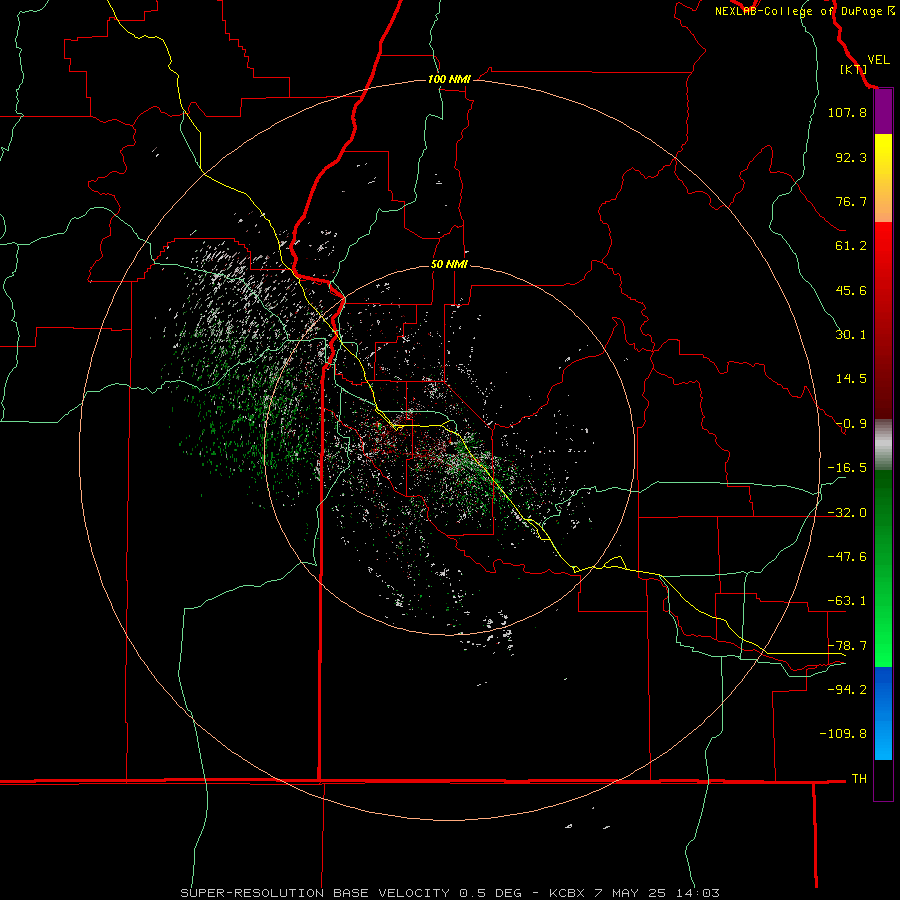
Task: Click the -47.6 velocity legend value
Action: tap(847, 557)
